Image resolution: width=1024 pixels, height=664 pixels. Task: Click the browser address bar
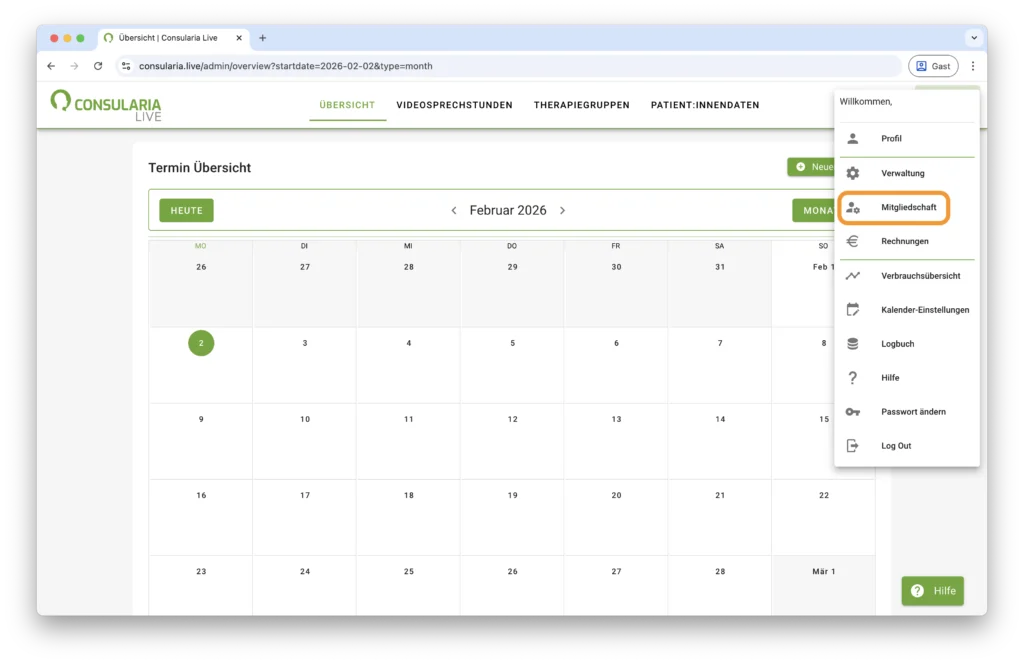500,66
